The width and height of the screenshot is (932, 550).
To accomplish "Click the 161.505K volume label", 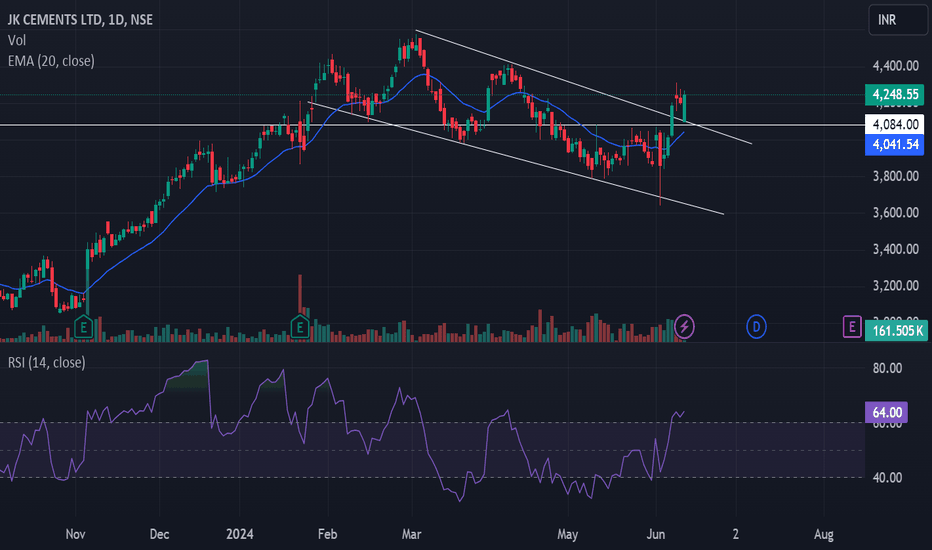I will coord(895,331).
